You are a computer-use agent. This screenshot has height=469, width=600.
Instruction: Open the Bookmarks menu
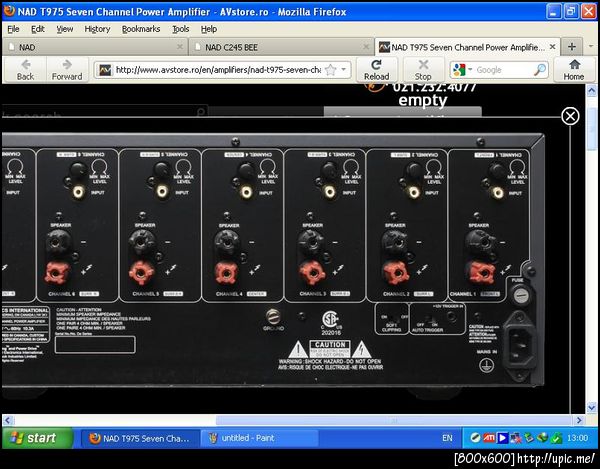141,29
